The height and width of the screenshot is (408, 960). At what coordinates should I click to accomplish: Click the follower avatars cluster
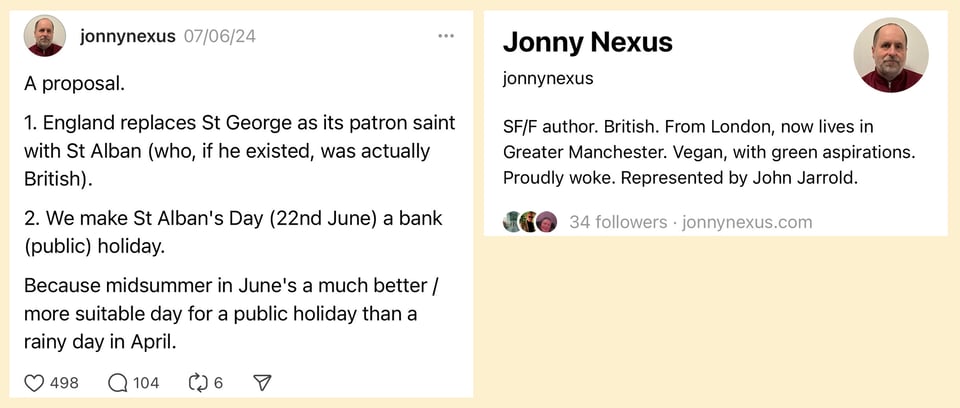(530, 222)
